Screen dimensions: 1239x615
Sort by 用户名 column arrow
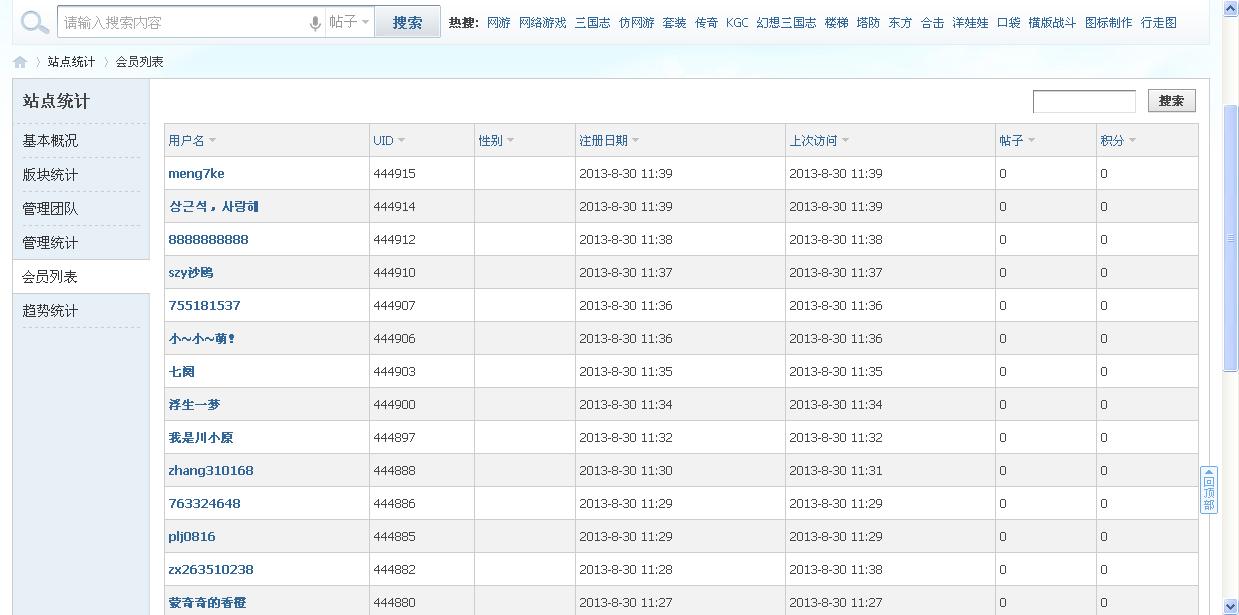pos(212,141)
